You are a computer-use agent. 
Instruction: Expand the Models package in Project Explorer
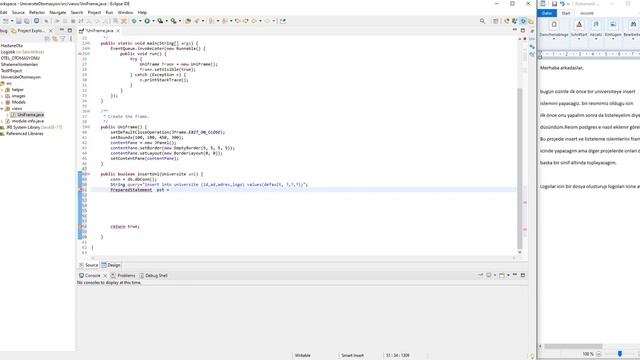point(2,102)
